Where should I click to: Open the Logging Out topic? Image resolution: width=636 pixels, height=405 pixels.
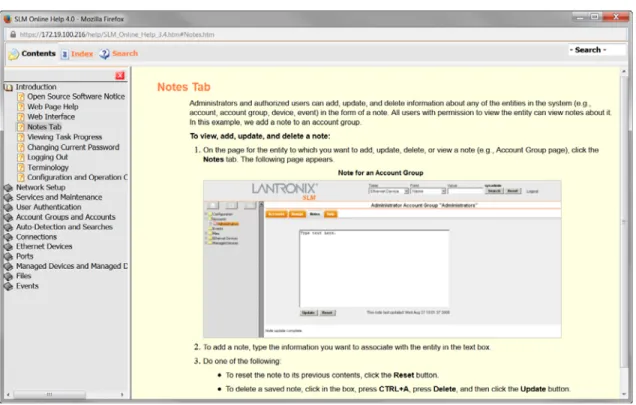point(47,157)
